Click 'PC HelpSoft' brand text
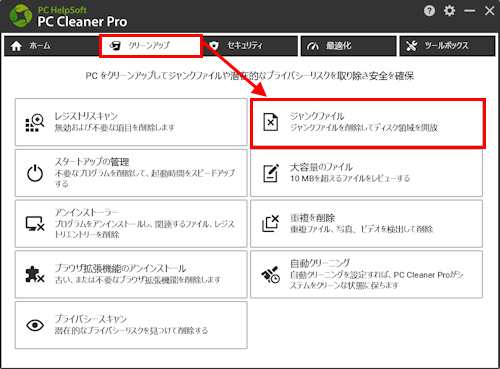 click(x=62, y=10)
